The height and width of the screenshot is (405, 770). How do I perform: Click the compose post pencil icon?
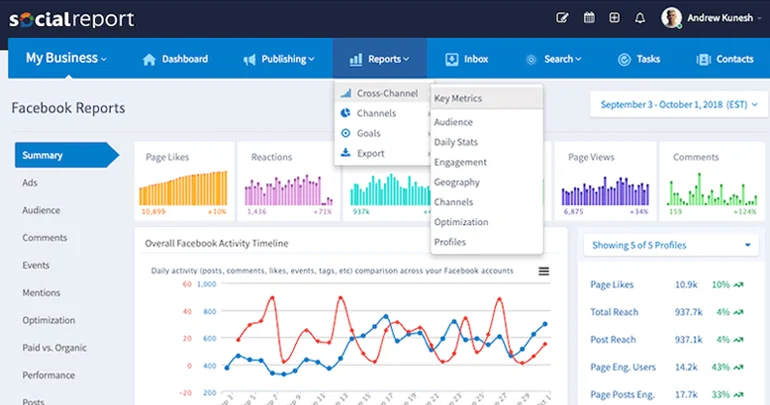(562, 18)
